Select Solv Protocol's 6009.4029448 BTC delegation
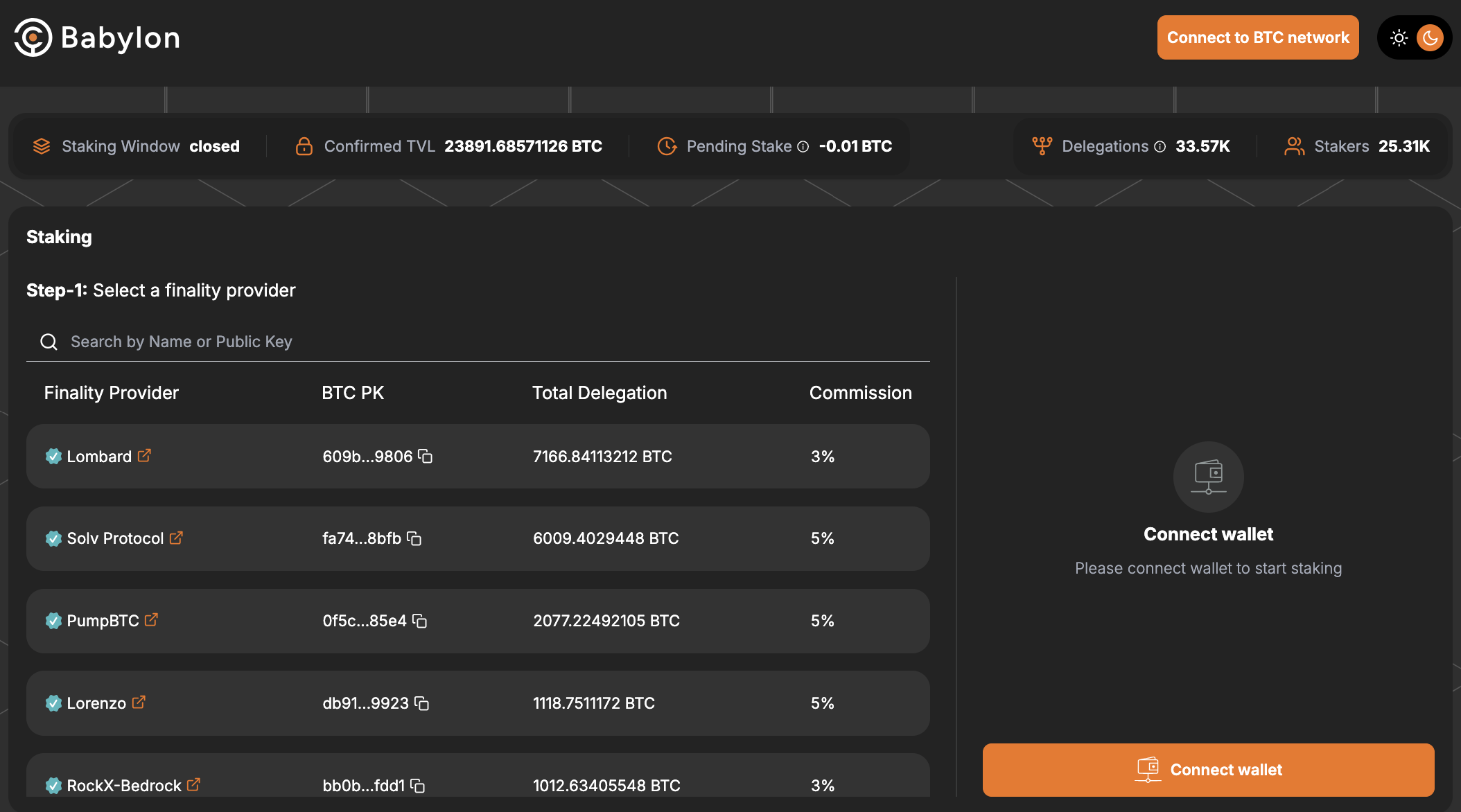 pyautogui.click(x=606, y=538)
